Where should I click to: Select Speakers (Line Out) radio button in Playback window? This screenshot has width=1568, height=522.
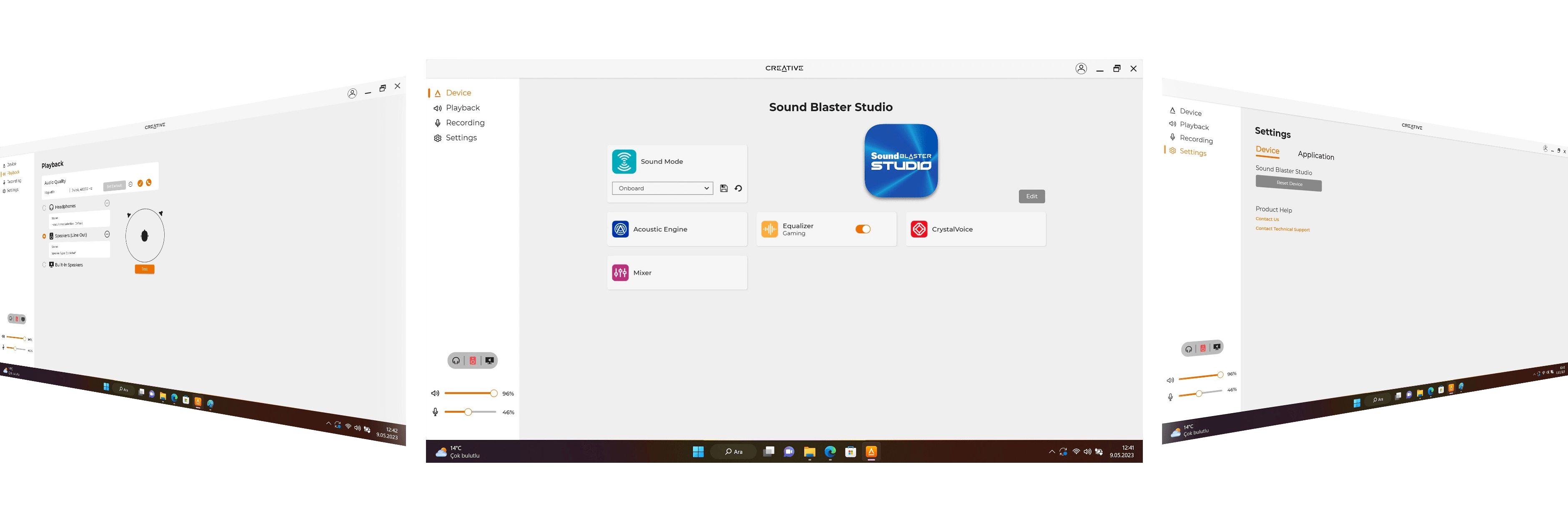click(44, 236)
